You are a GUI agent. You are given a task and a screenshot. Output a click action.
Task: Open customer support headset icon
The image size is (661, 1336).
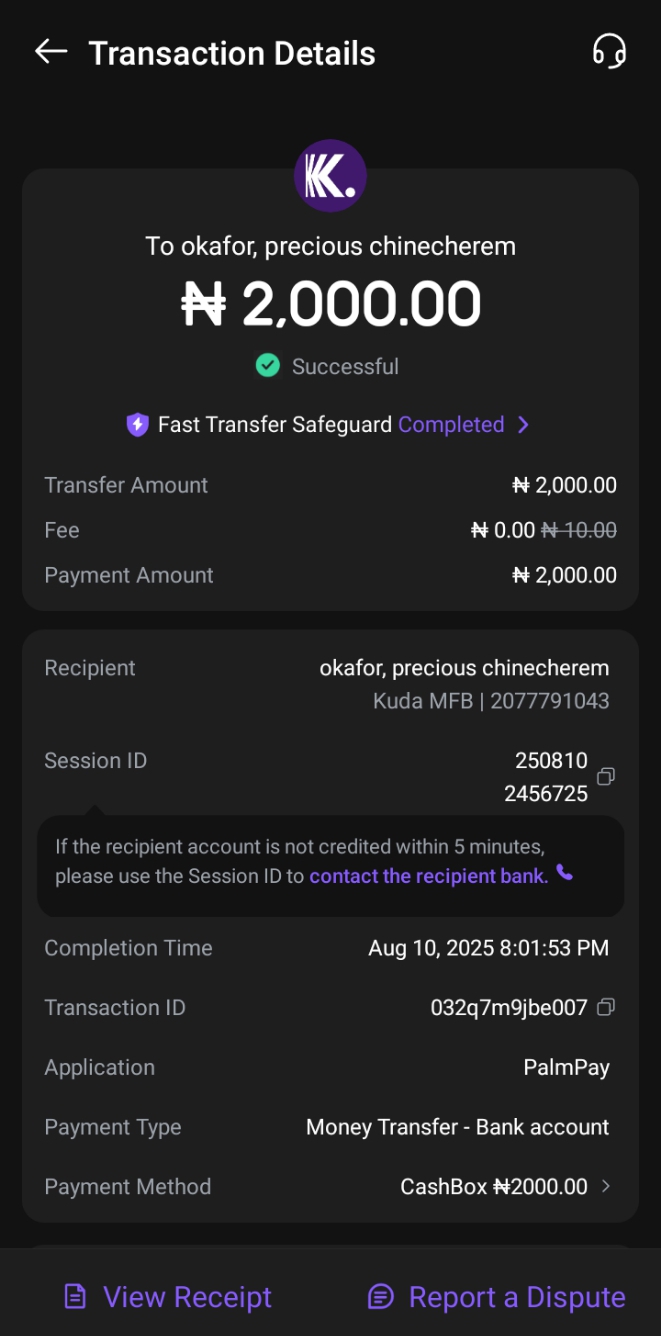tap(609, 51)
